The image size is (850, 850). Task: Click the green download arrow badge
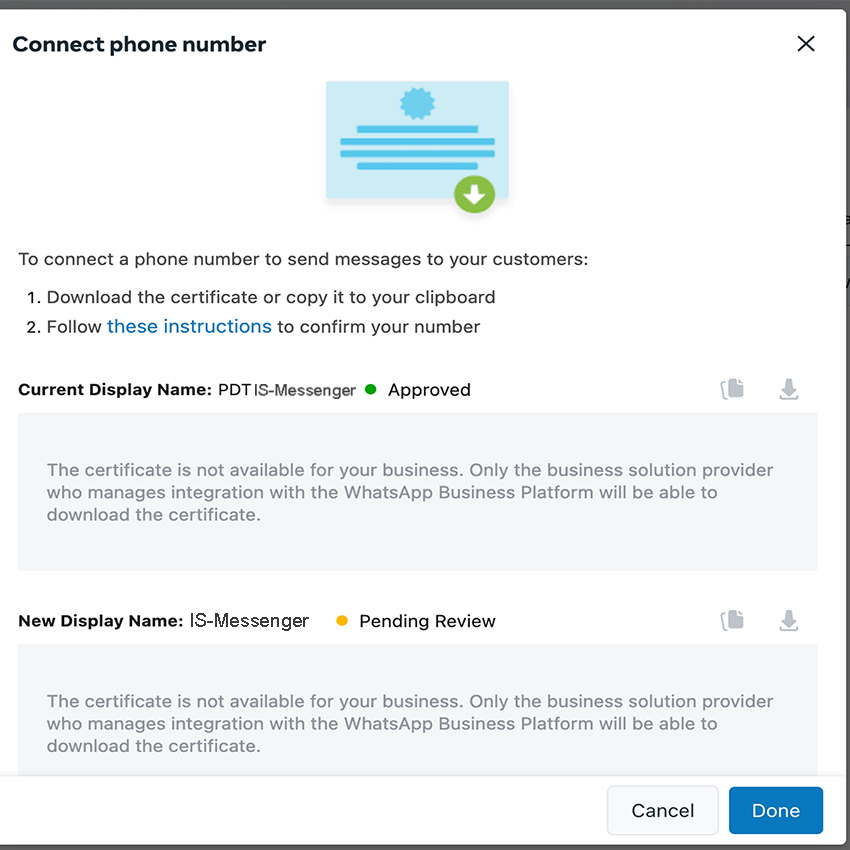(x=474, y=194)
